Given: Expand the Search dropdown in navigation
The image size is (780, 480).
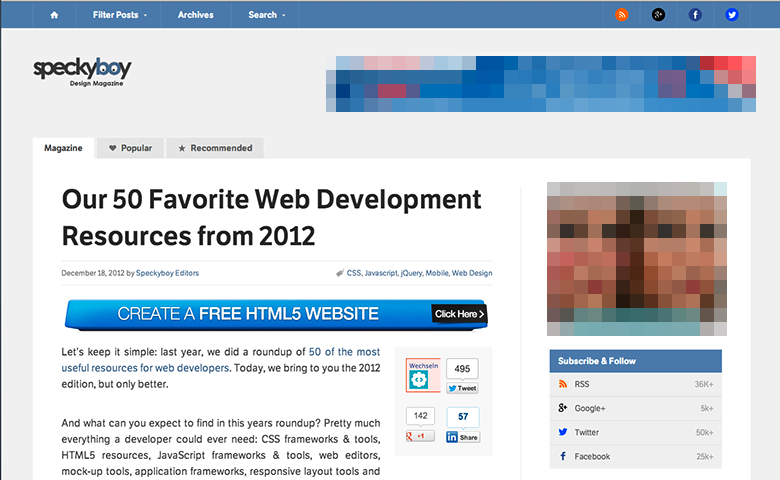Looking at the screenshot, I should click(266, 15).
